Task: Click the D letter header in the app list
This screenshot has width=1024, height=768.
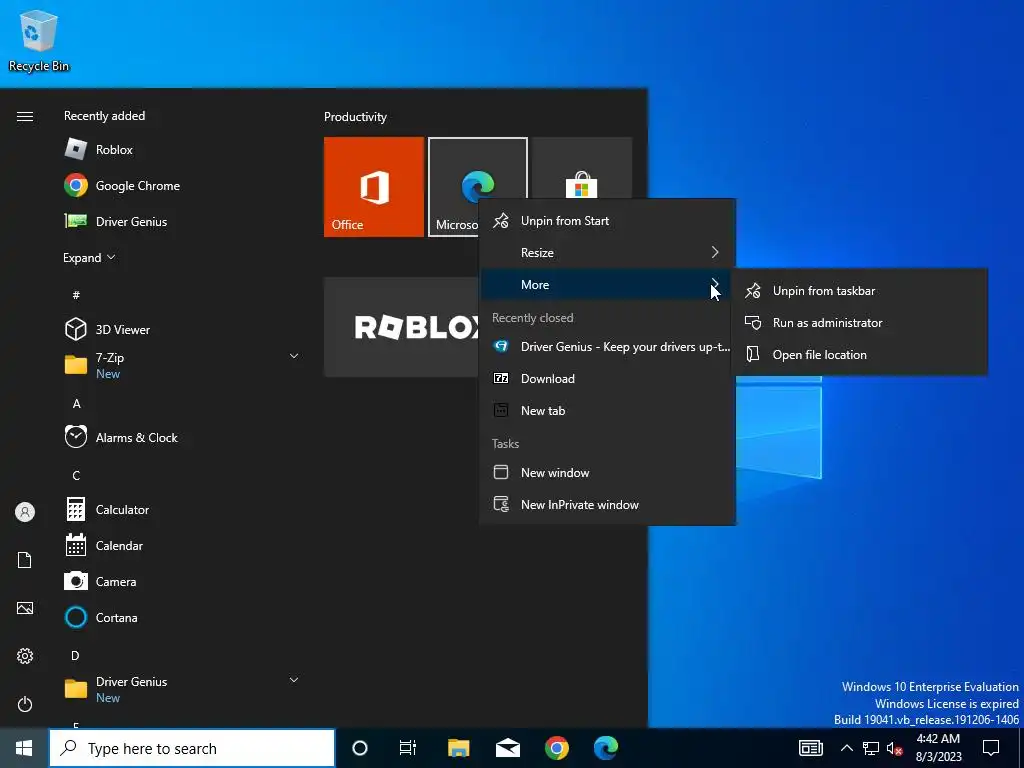Action: click(x=75, y=655)
